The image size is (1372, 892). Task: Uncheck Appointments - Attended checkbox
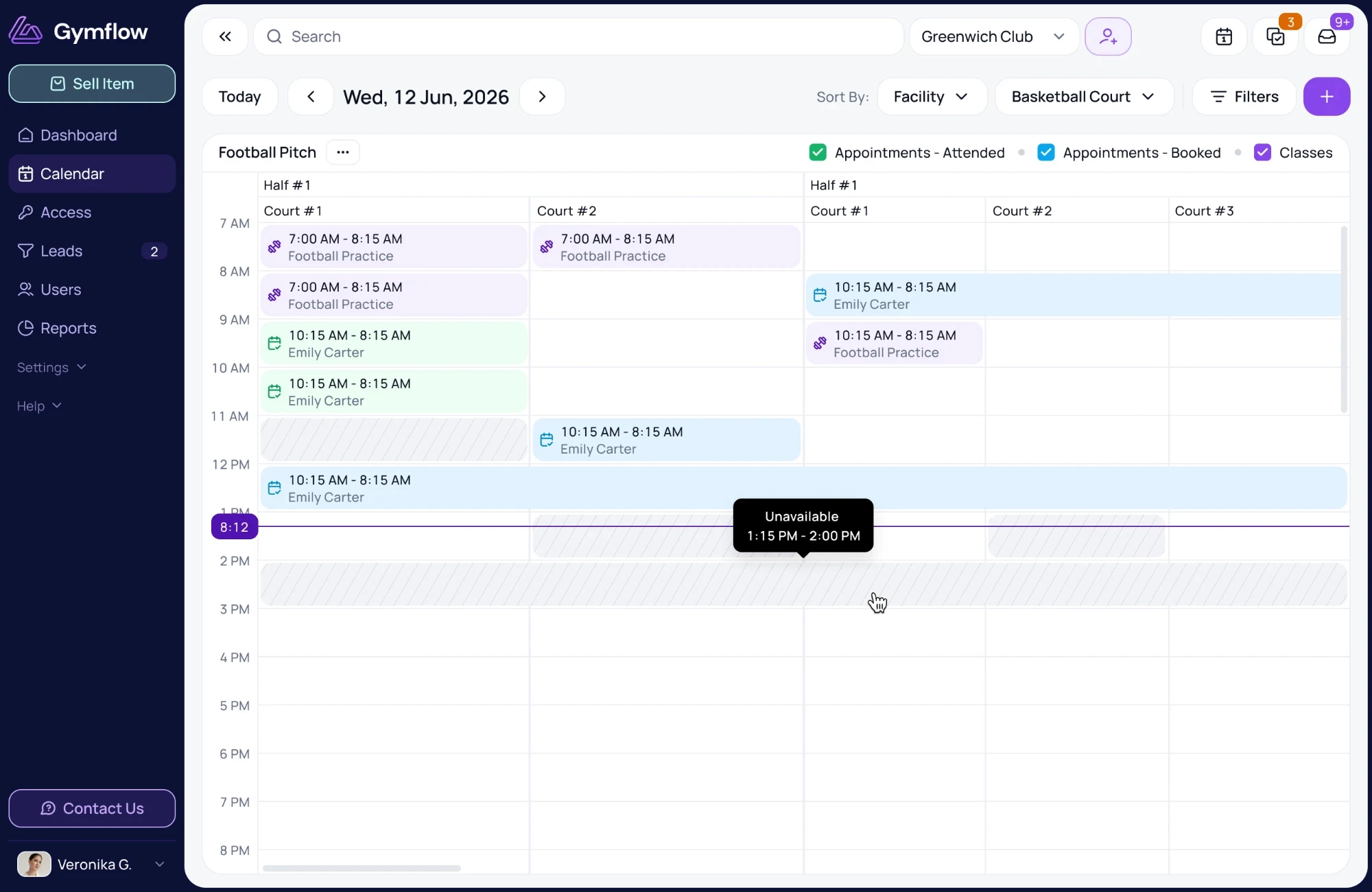click(818, 152)
